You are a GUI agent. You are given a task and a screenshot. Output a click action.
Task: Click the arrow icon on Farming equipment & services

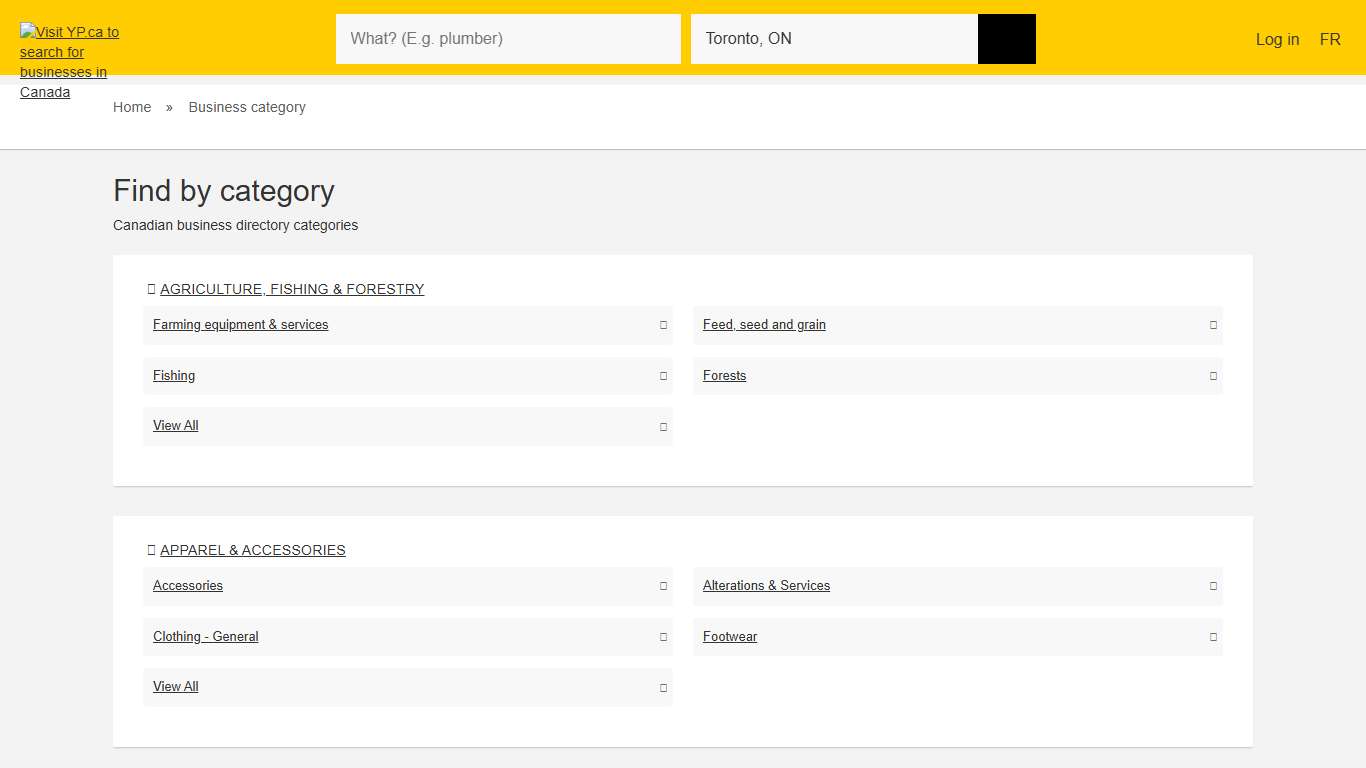662,325
